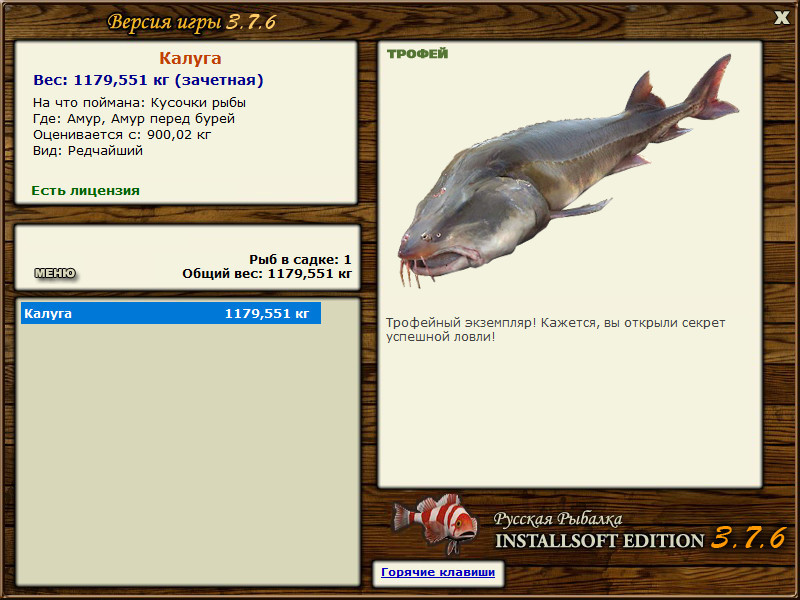Click the trophy description text
The image size is (800, 600).
coord(555,330)
